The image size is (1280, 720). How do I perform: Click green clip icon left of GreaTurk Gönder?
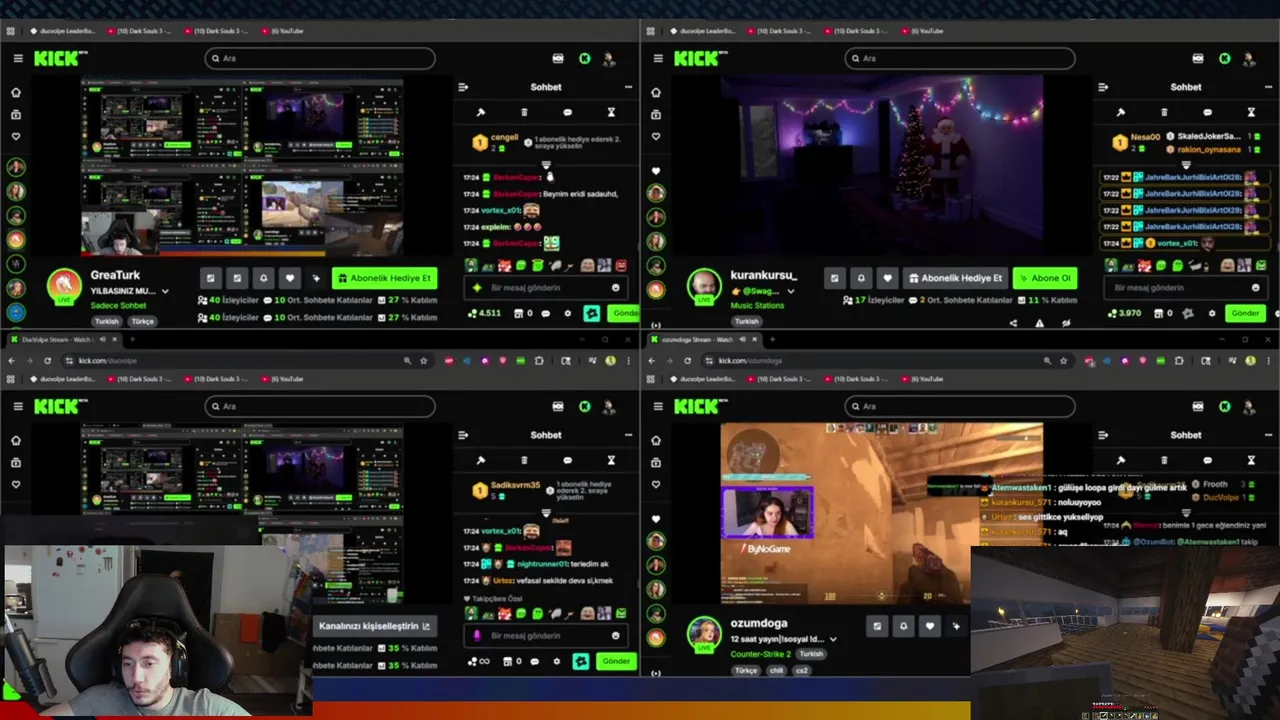(x=592, y=313)
